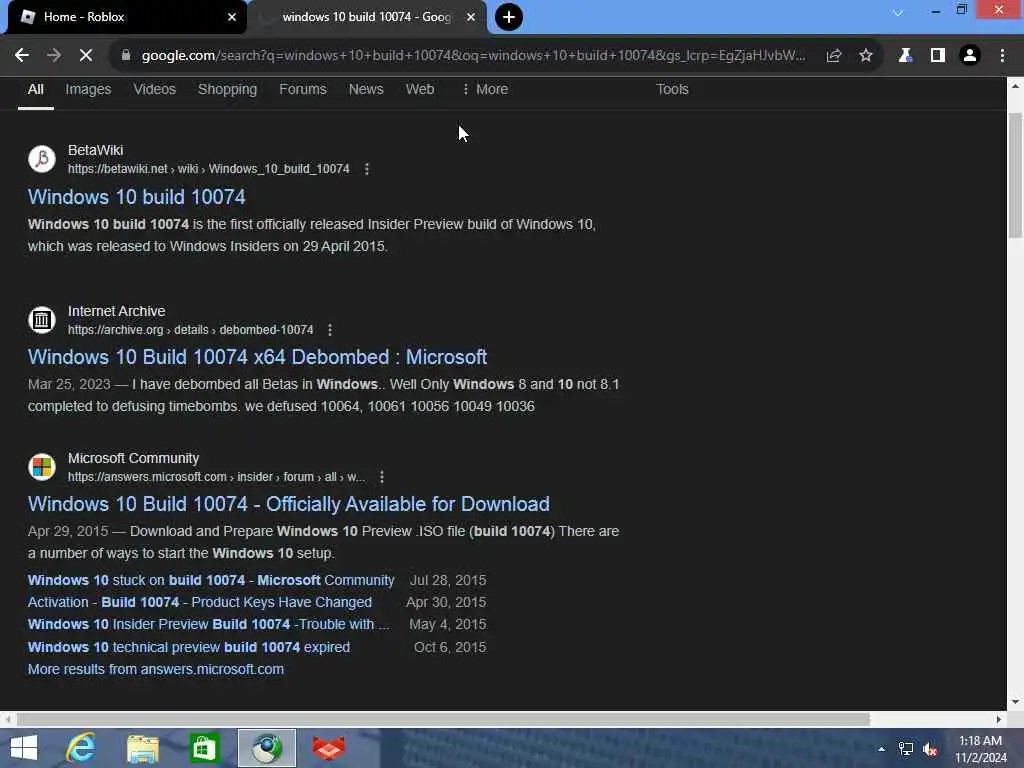
Task: Open the Chrome Labs flask icon
Action: click(904, 56)
